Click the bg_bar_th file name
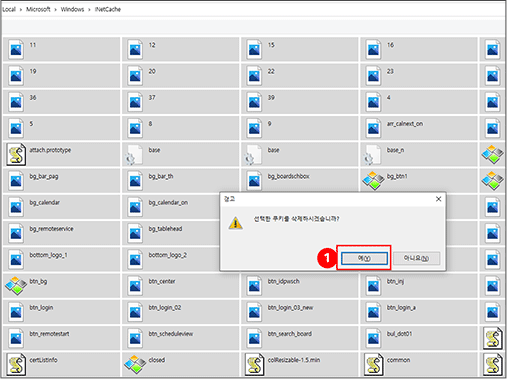This screenshot has height=379, width=507. (161, 176)
